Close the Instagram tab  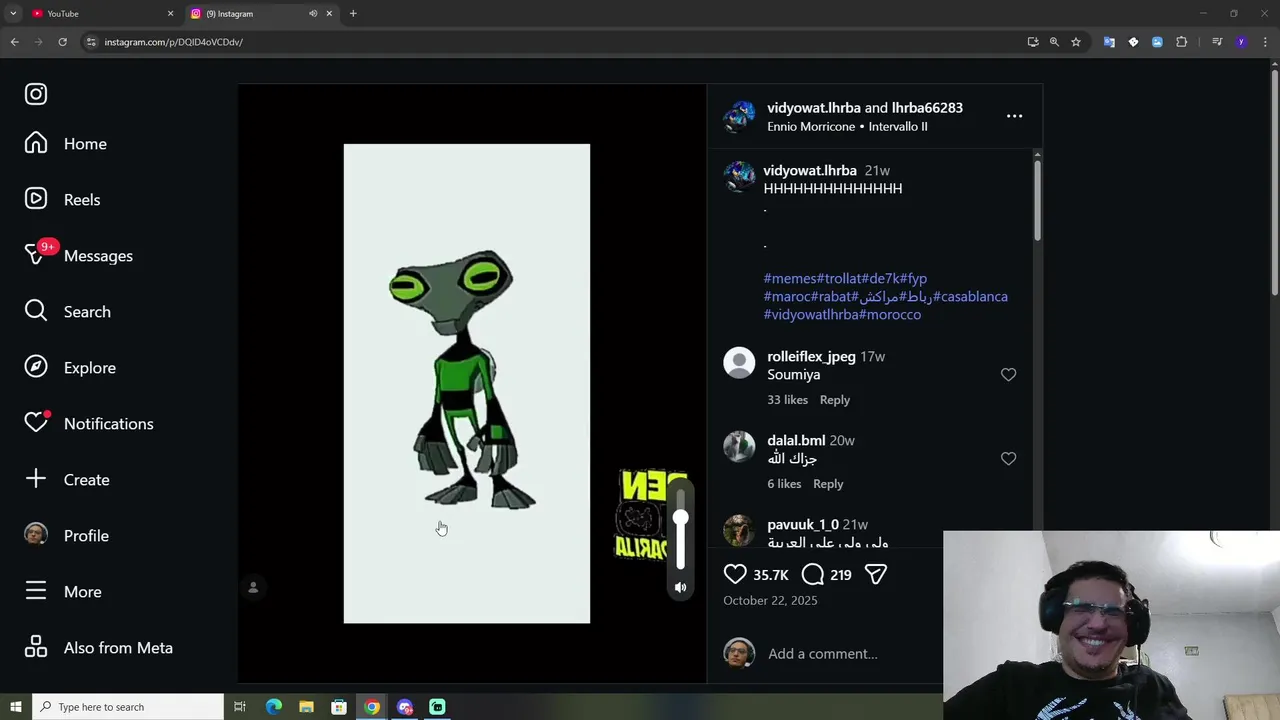pyautogui.click(x=329, y=14)
